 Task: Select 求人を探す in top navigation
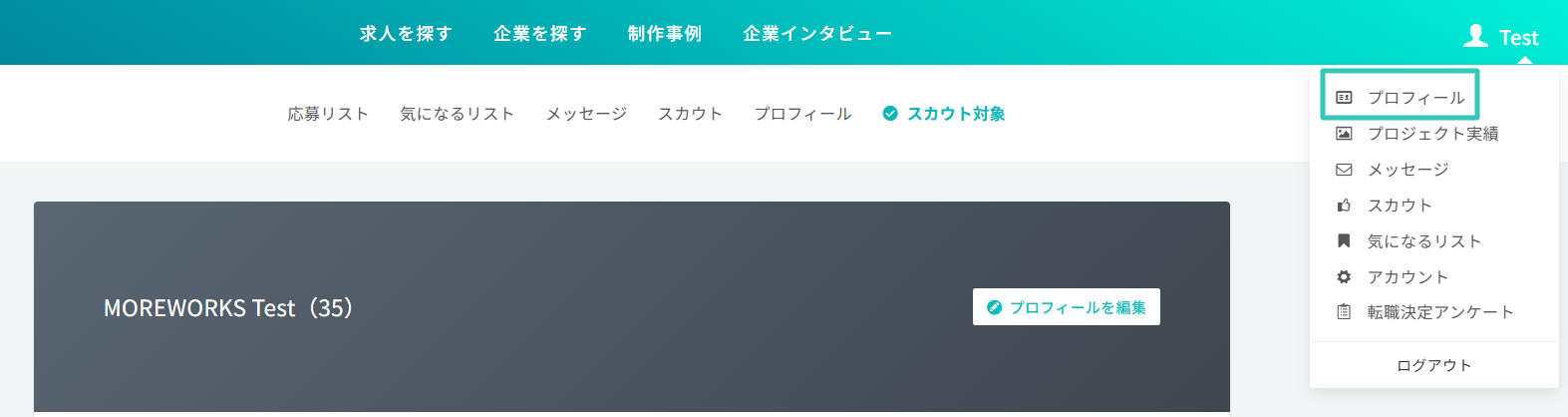click(x=406, y=34)
